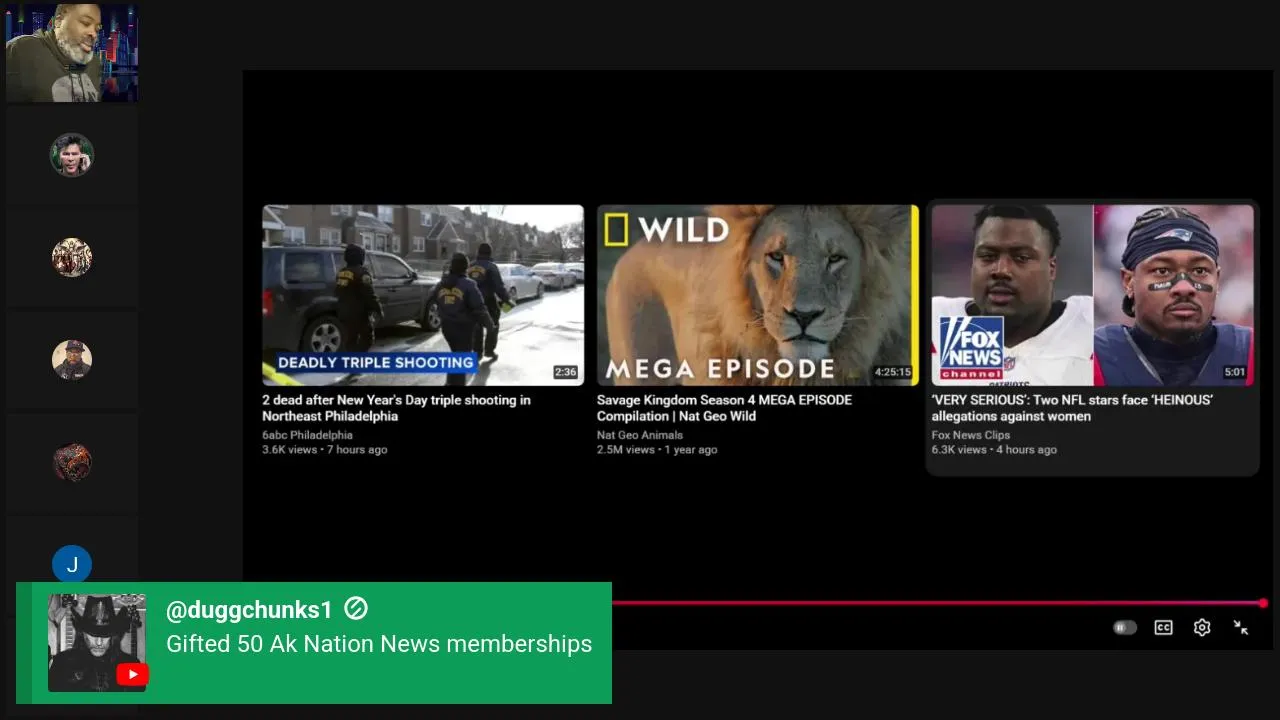Click the 5:01 duration badge
The height and width of the screenshot is (720, 1280).
click(x=1235, y=372)
